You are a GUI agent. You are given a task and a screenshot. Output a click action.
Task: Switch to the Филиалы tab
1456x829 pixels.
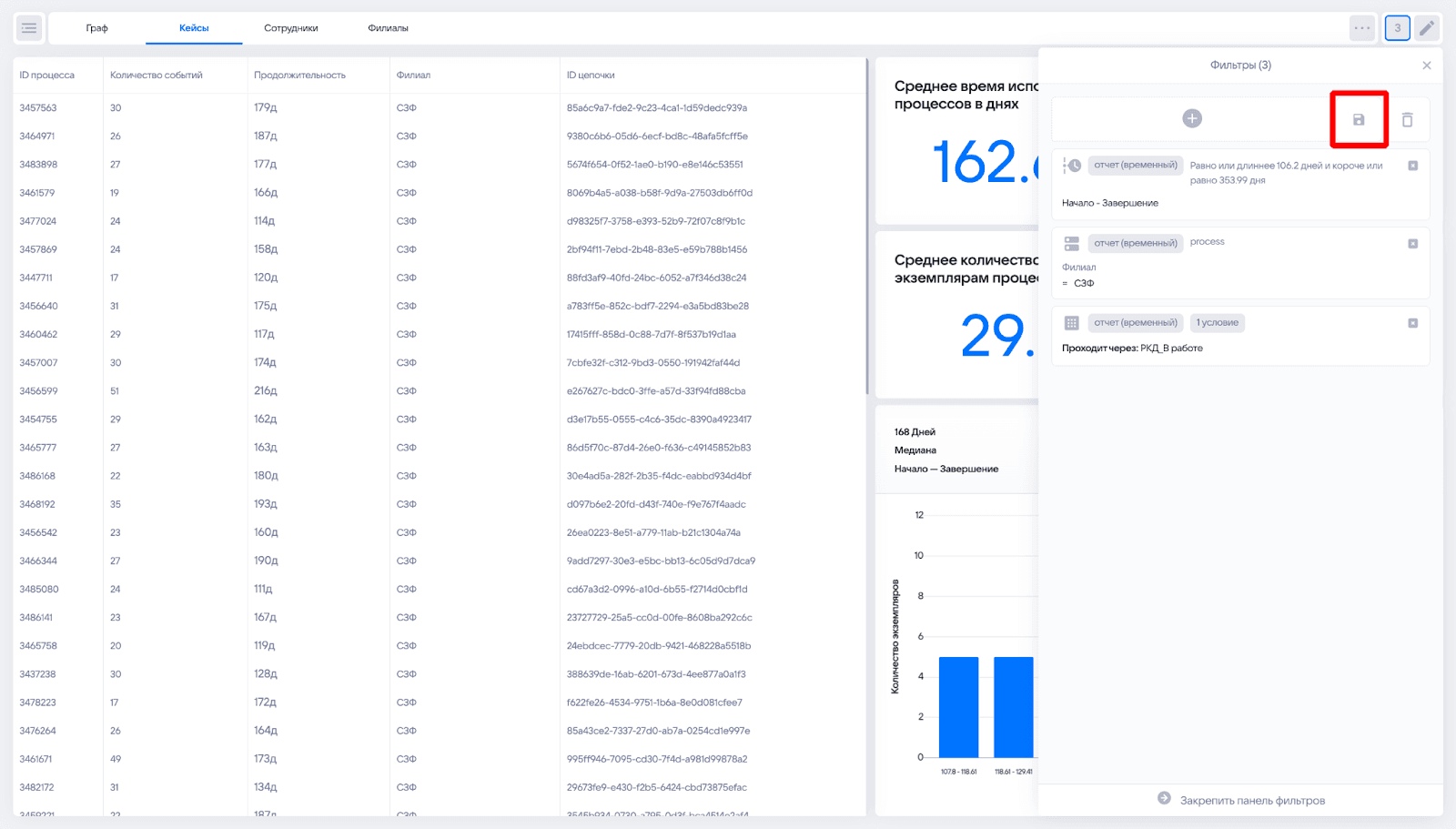click(388, 28)
